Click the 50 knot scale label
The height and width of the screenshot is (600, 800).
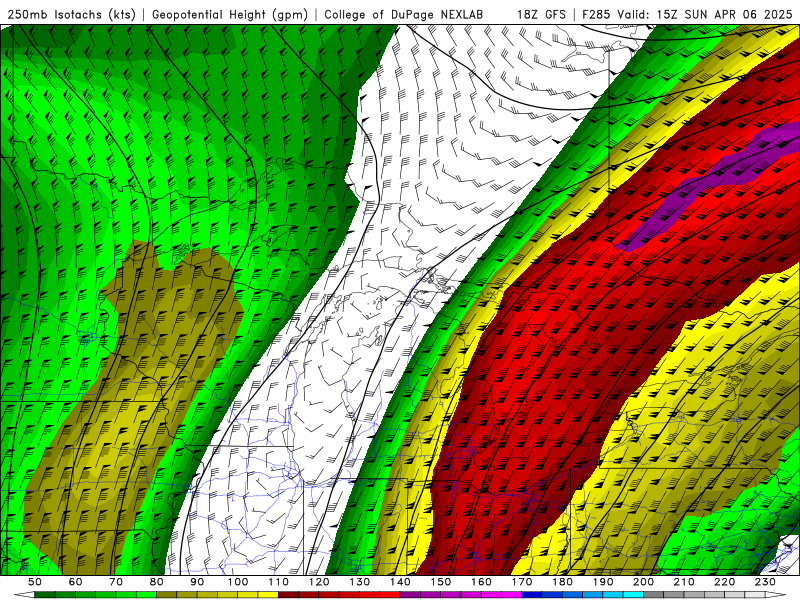point(35,582)
